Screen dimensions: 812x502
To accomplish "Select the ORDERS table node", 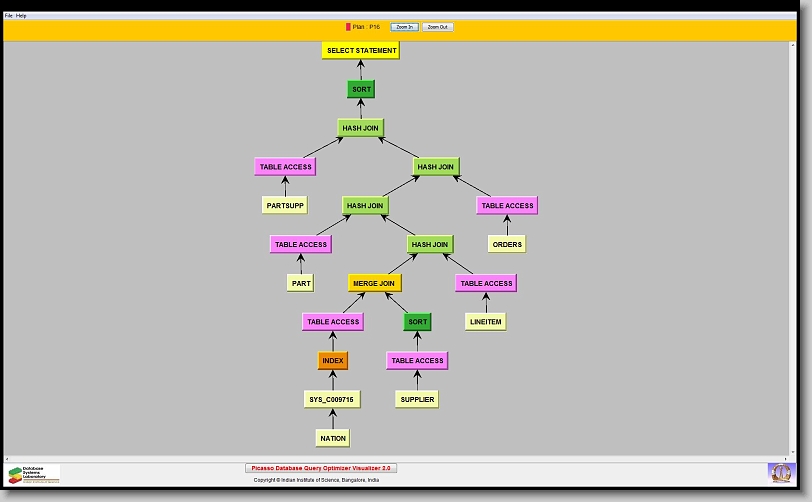I will point(507,244).
